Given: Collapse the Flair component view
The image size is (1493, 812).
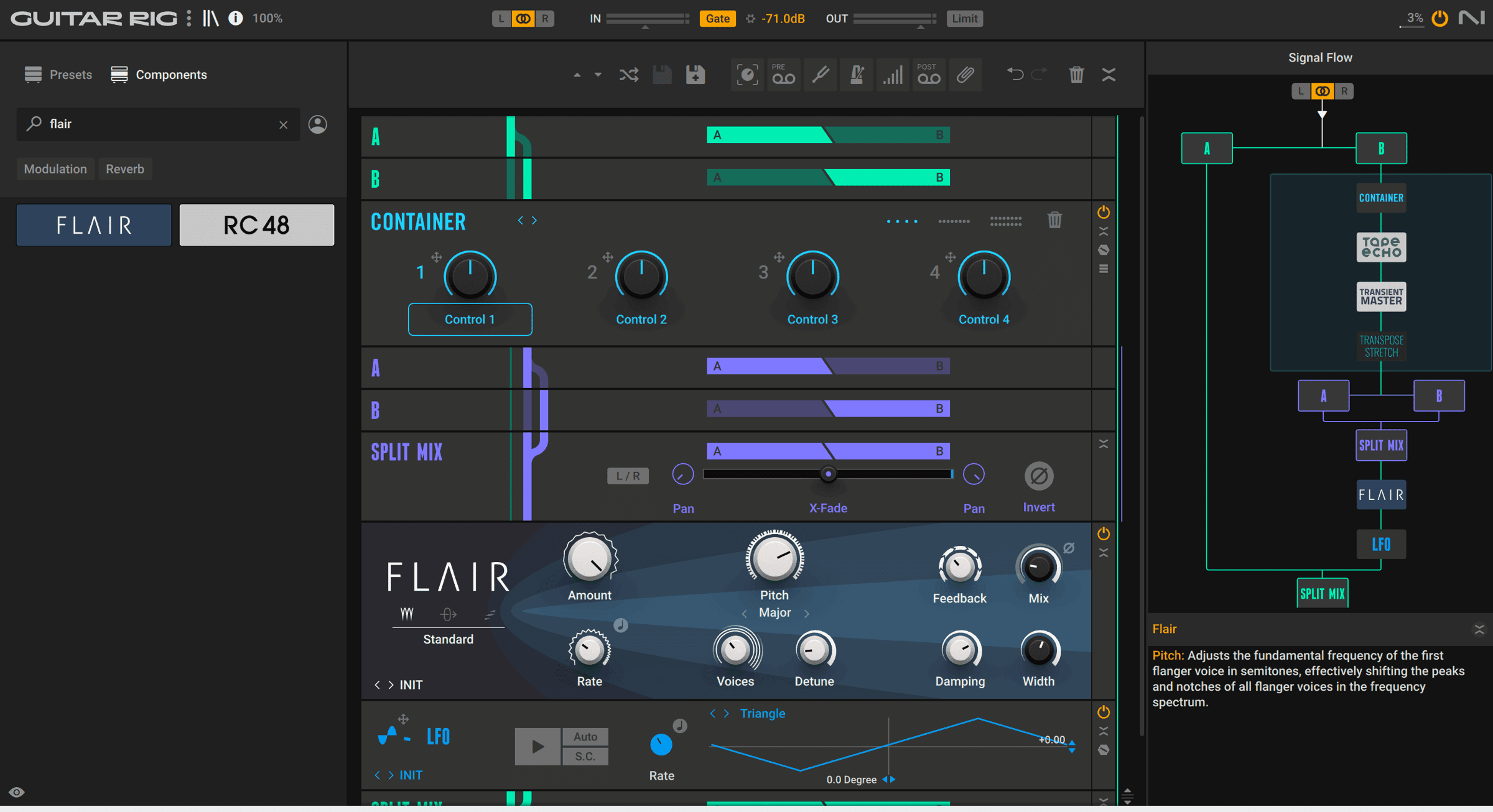Looking at the screenshot, I should pyautogui.click(x=1104, y=553).
